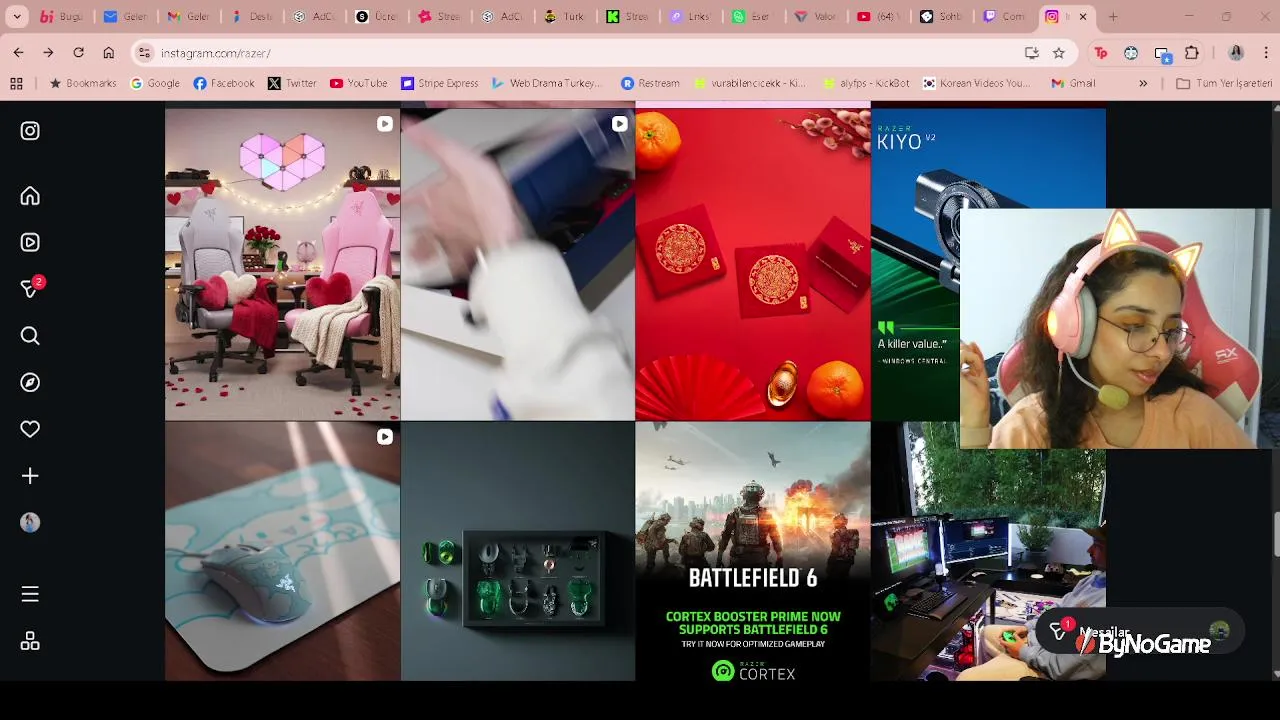Open the Gmail bookmark
This screenshot has height=720, width=1280.
(1073, 84)
